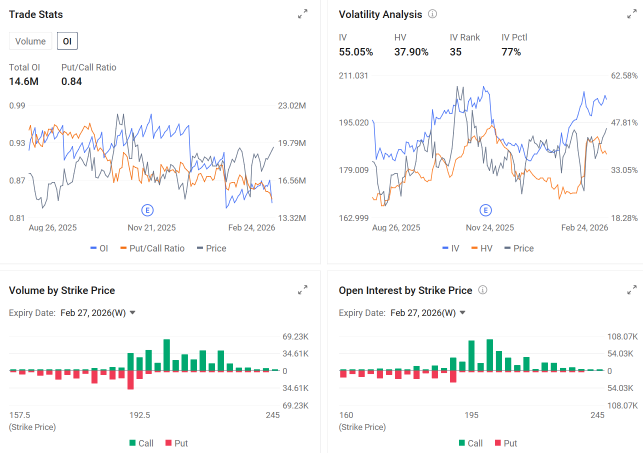Expand the Trade Stats panel fullscreen

coord(303,14)
